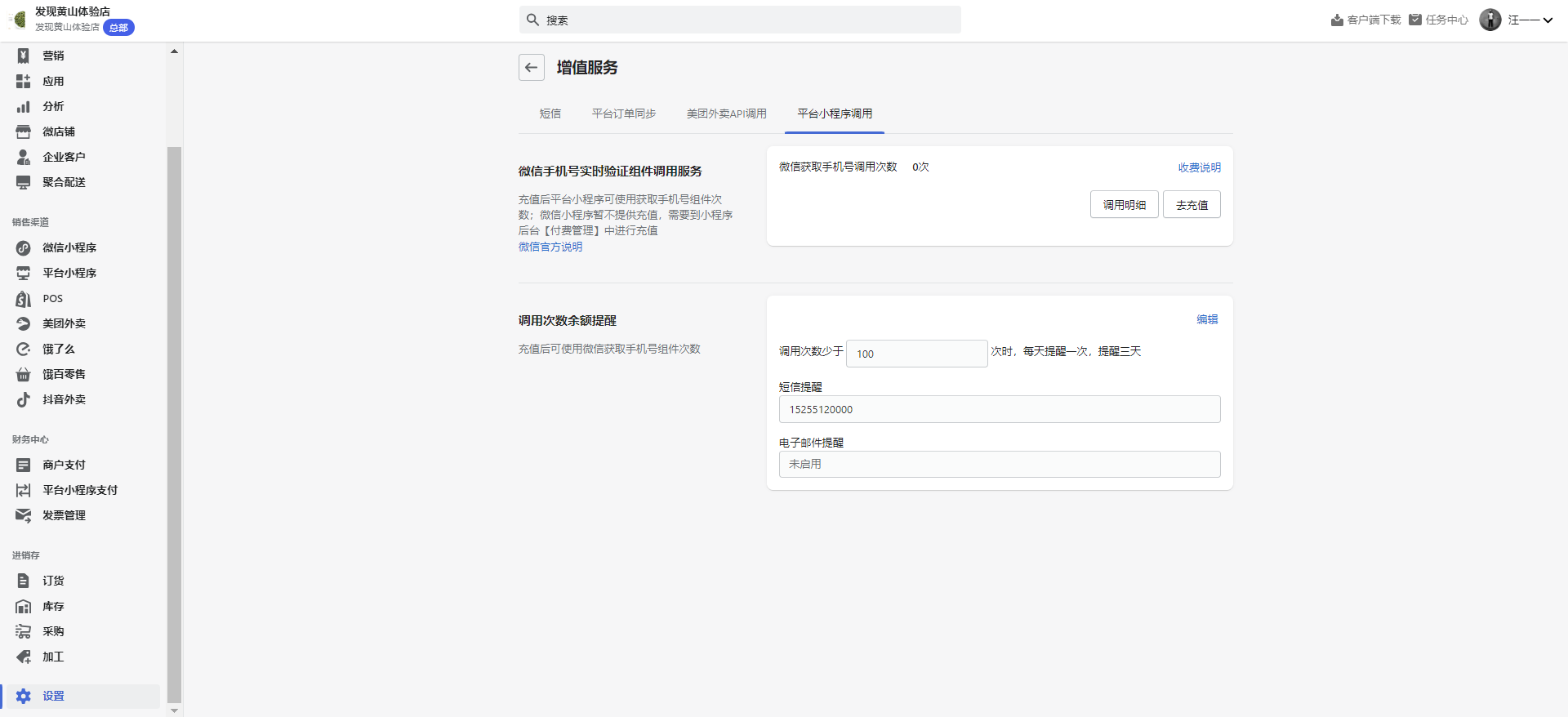Viewport: 1568px width, 717px height.
Task: Click the user avatar picture
Action: (1490, 20)
